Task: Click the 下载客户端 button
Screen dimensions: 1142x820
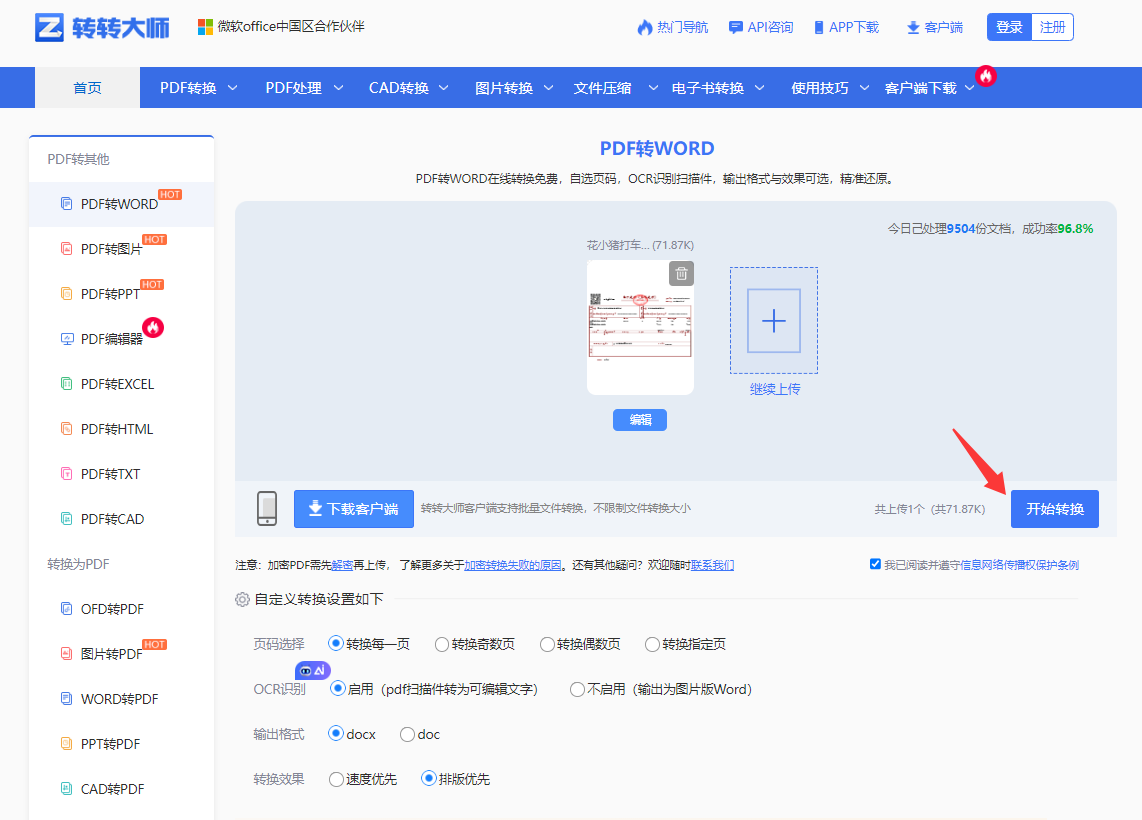Action: point(354,509)
